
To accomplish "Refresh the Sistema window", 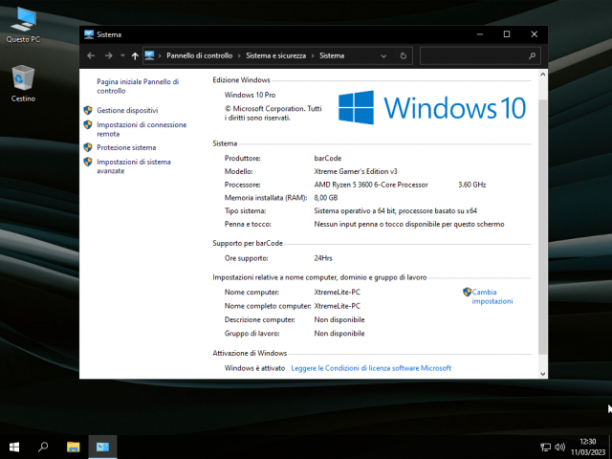I will click(403, 56).
